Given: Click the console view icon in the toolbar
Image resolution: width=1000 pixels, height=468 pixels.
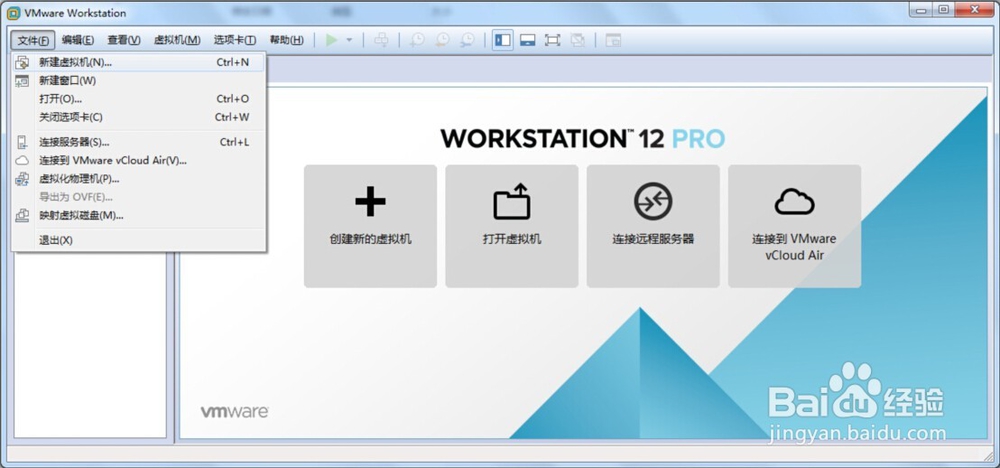Looking at the screenshot, I should point(613,40).
